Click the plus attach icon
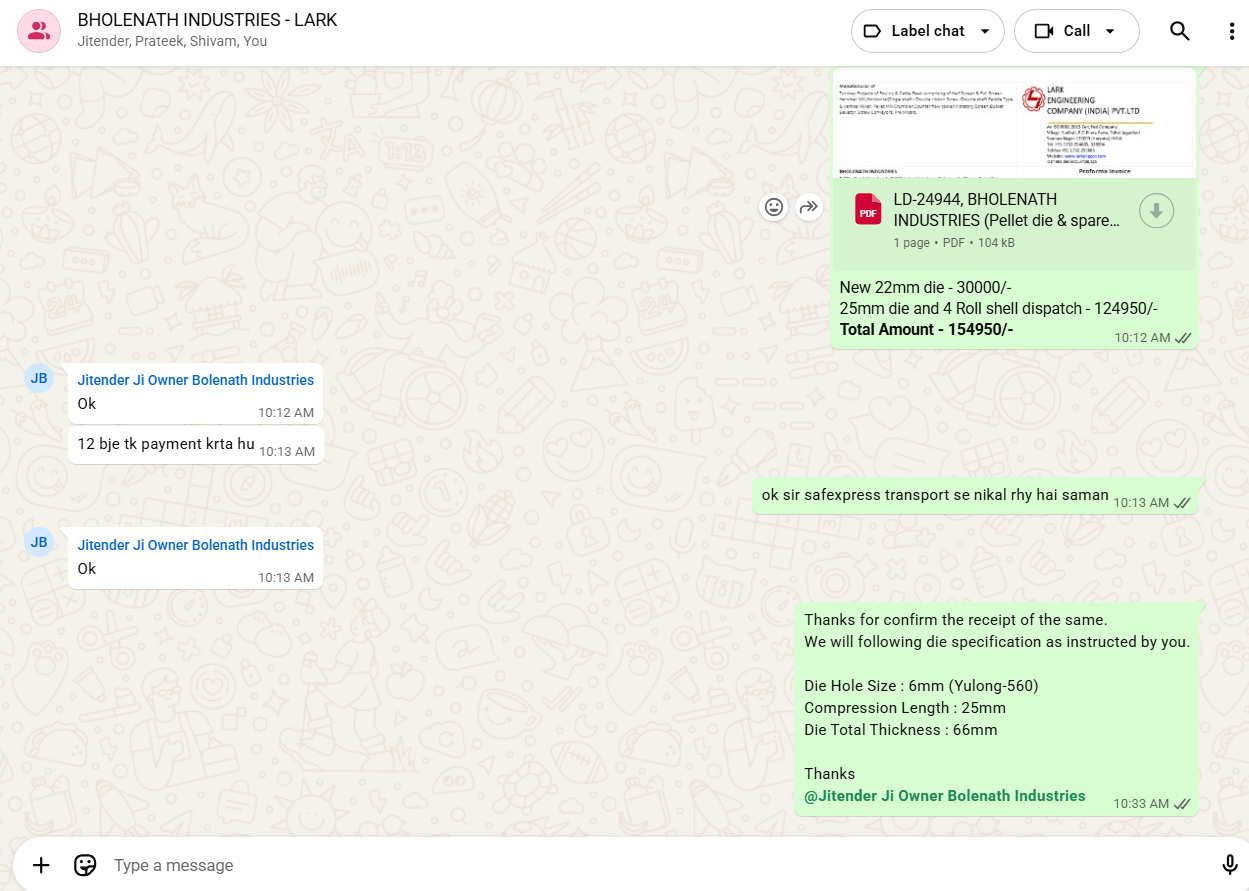 (x=41, y=865)
